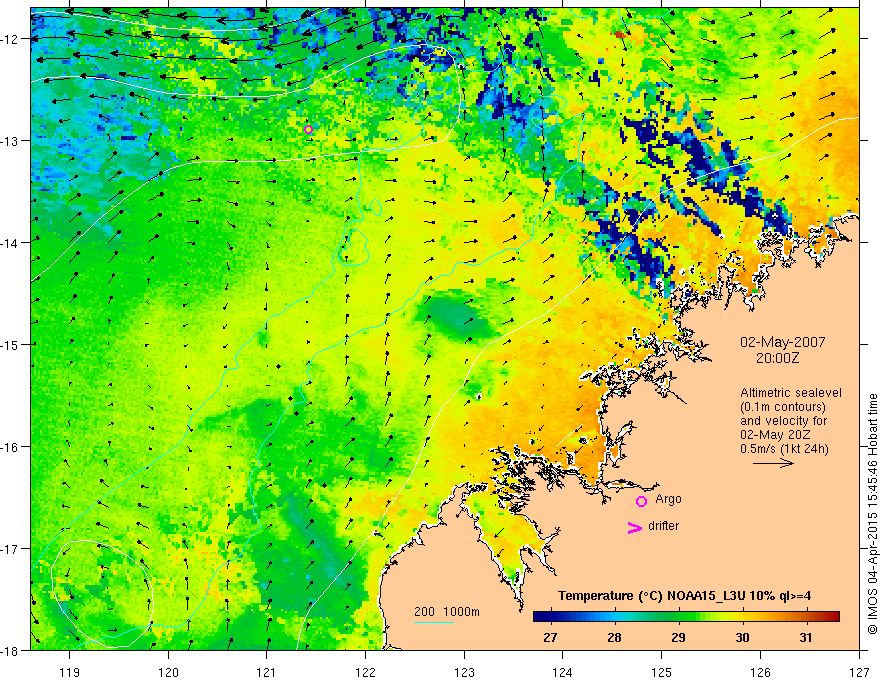
Task: Click the cyan bathymetry line sample under '200 1000m'
Action: [434, 622]
